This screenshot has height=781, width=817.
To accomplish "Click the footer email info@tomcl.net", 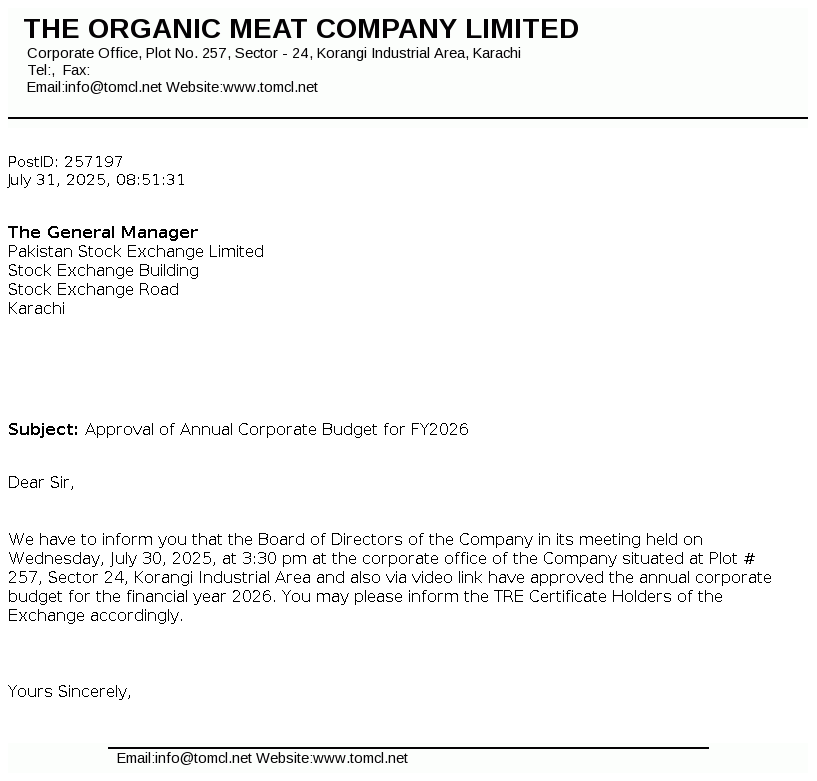I will click(203, 758).
